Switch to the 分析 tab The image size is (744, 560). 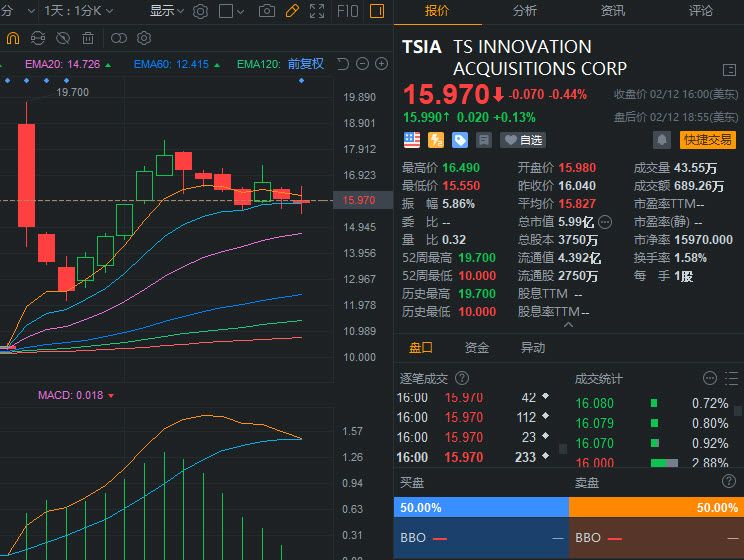click(525, 11)
